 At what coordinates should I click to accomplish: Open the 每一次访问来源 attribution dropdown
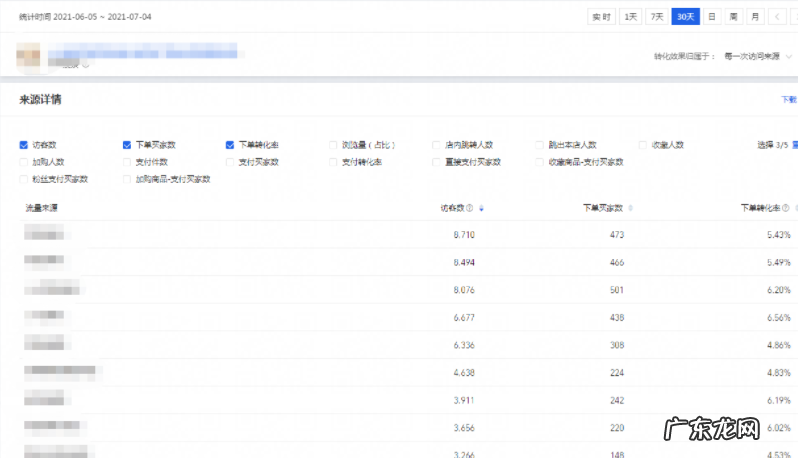point(758,56)
